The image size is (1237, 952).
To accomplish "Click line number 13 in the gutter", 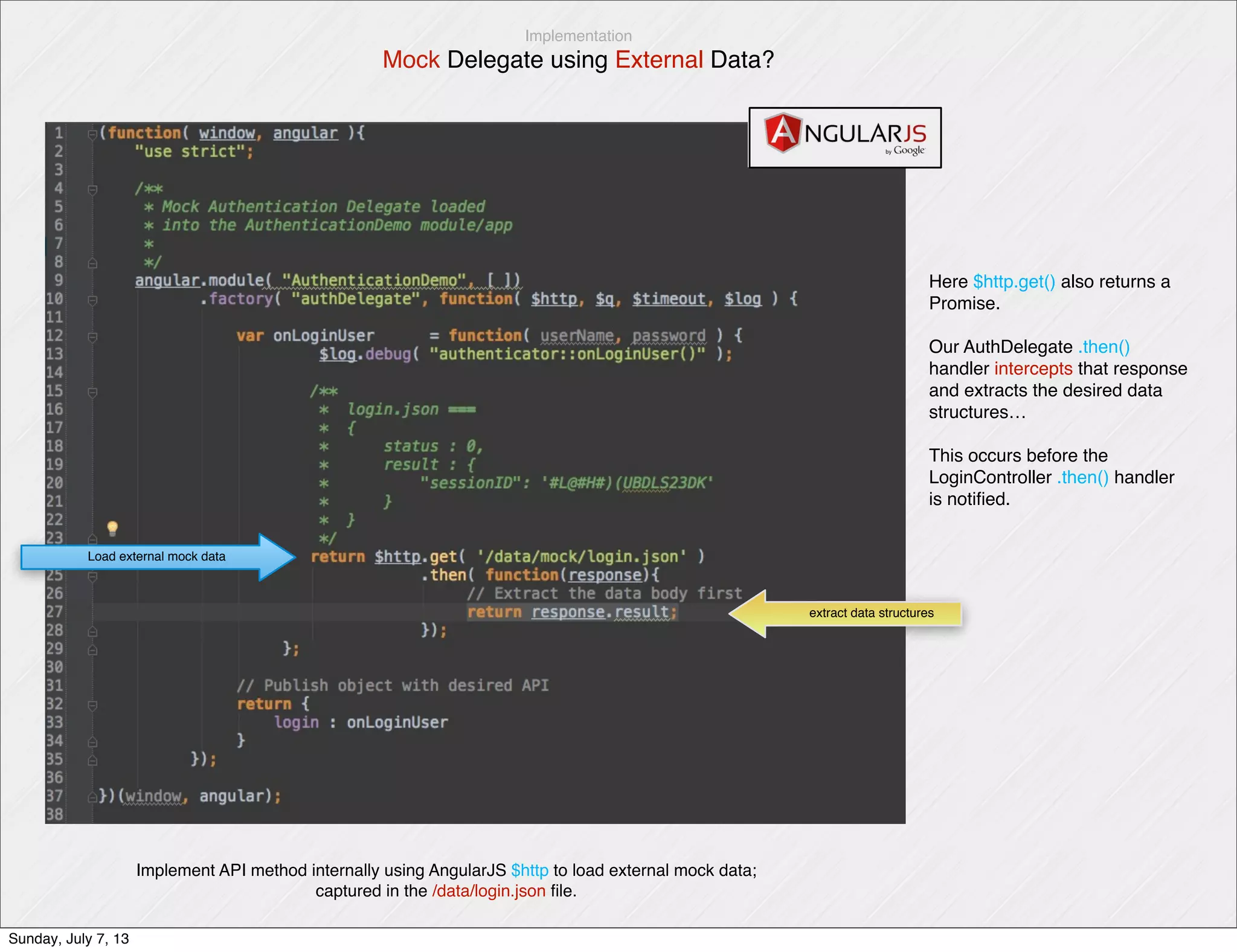I will pyautogui.click(x=54, y=354).
